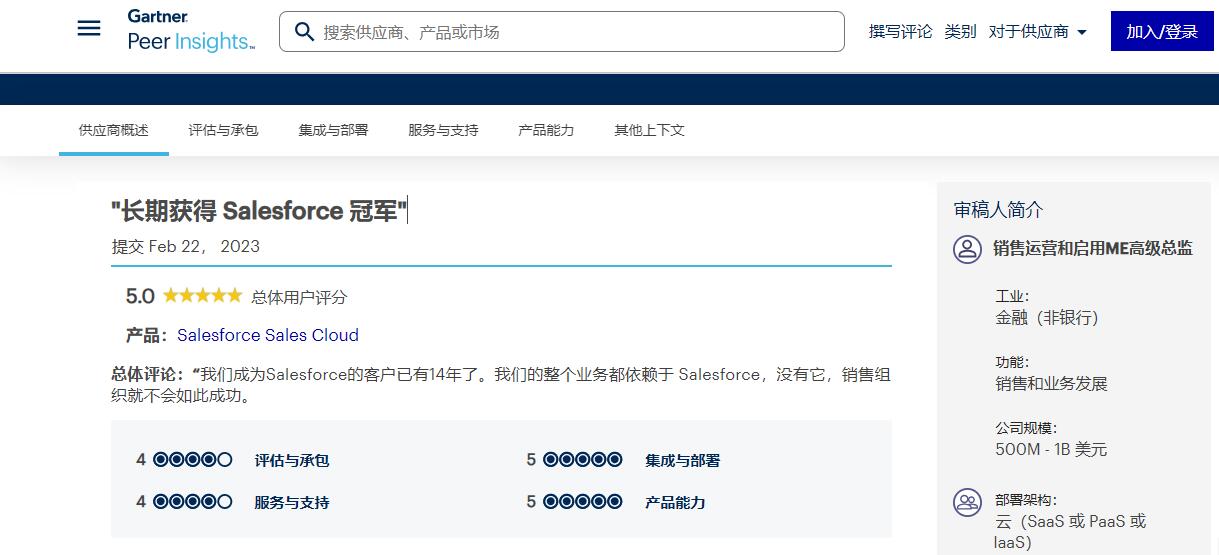Click the 5.0 overall star rating
The image size is (1219, 555).
[x=203, y=295]
